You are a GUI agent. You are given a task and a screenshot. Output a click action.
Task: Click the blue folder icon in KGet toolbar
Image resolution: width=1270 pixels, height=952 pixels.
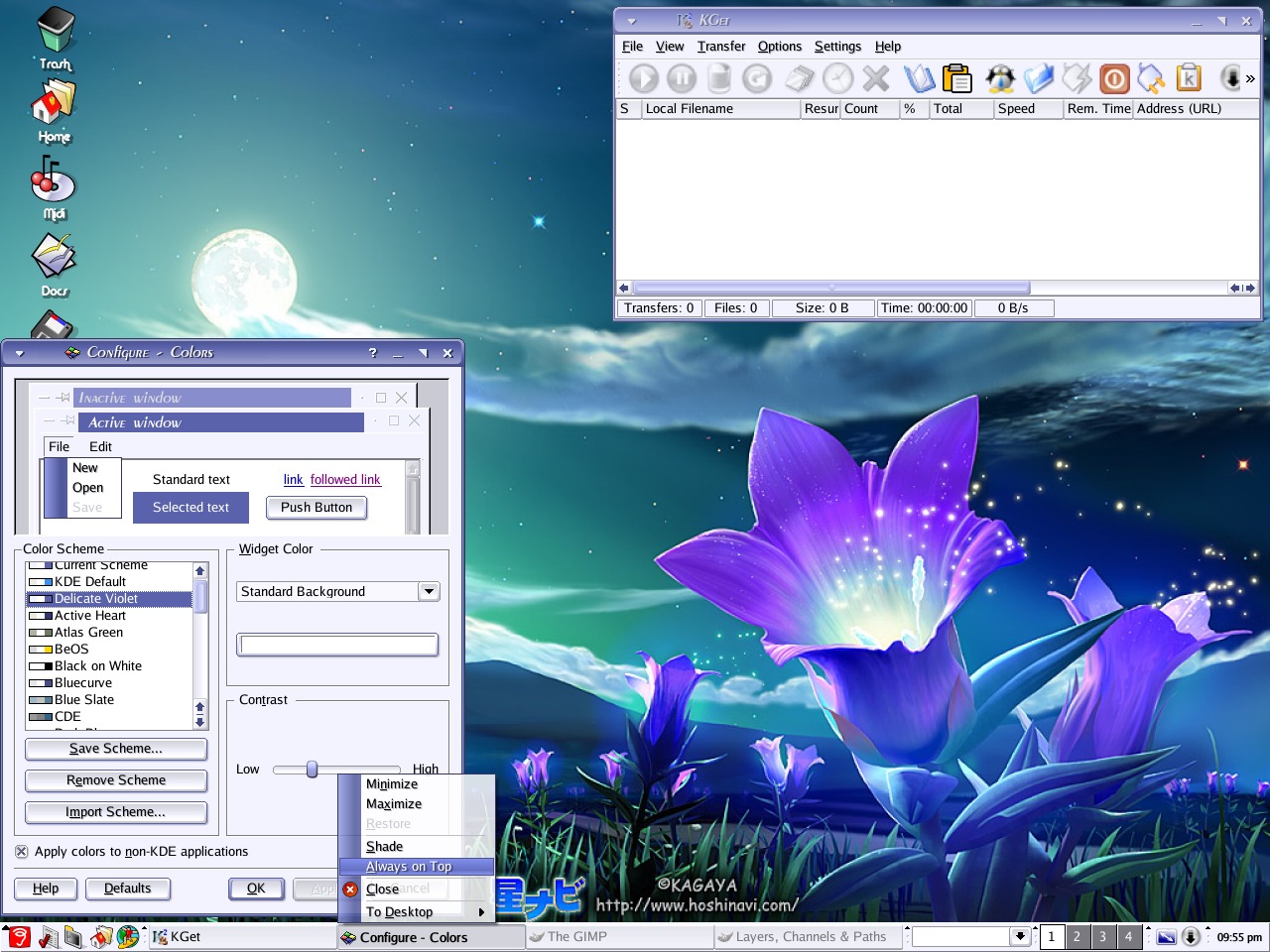pyautogui.click(x=1038, y=78)
